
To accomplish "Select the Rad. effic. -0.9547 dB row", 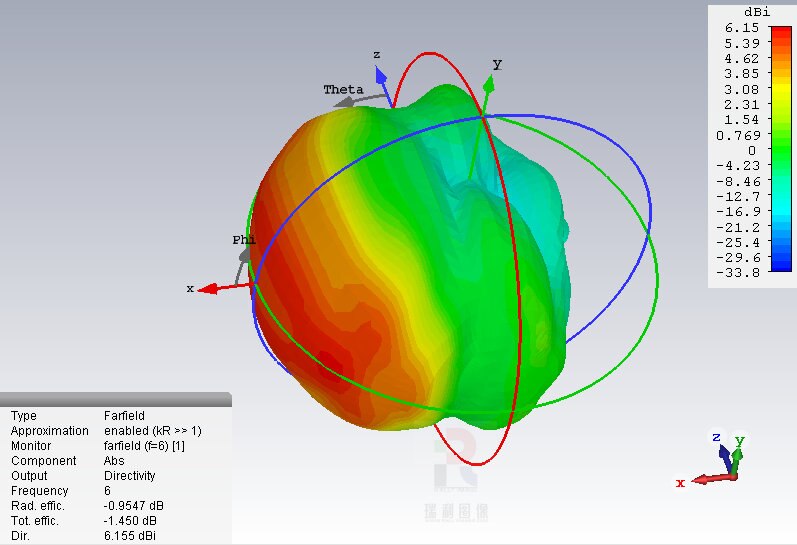I will coord(115,506).
